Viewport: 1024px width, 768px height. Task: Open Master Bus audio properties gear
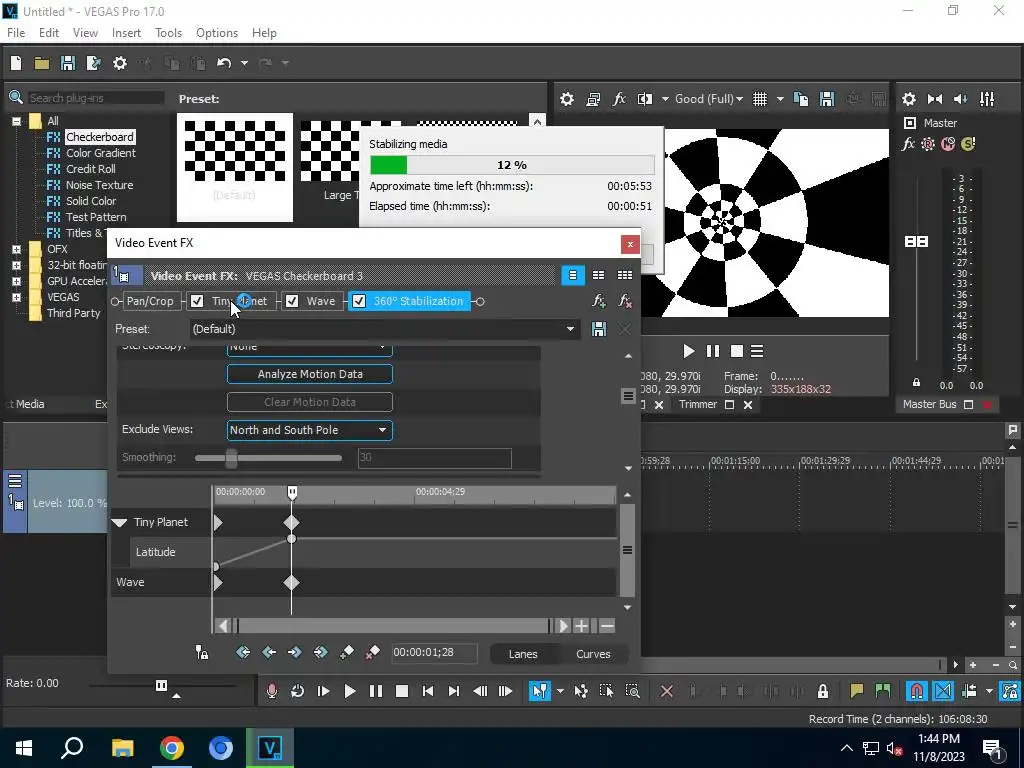coord(908,99)
